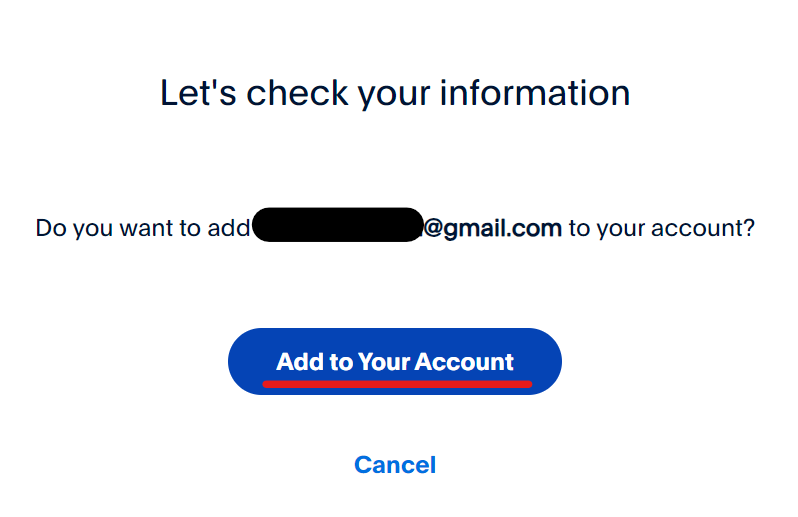
Task: Select the bold gmail.com domain text
Action: click(503, 228)
